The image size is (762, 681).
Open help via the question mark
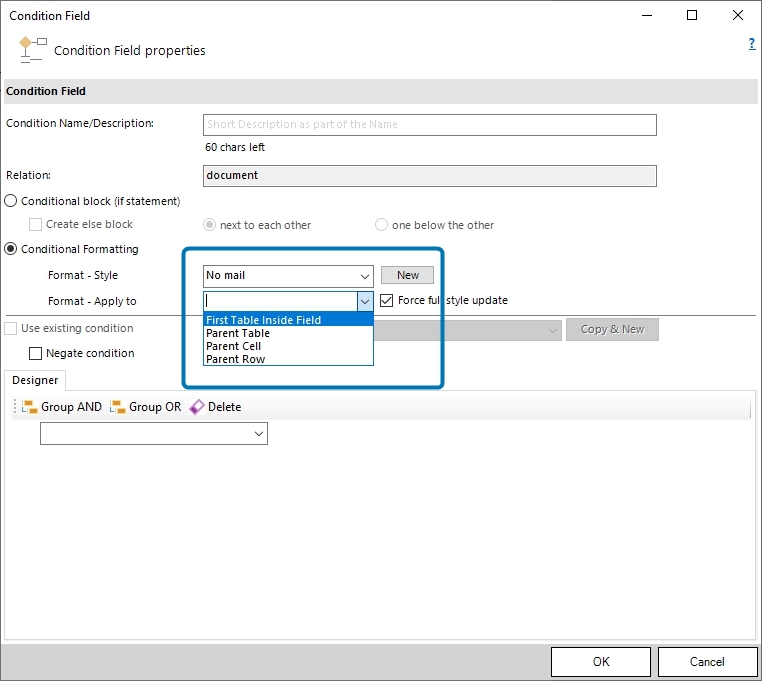752,44
